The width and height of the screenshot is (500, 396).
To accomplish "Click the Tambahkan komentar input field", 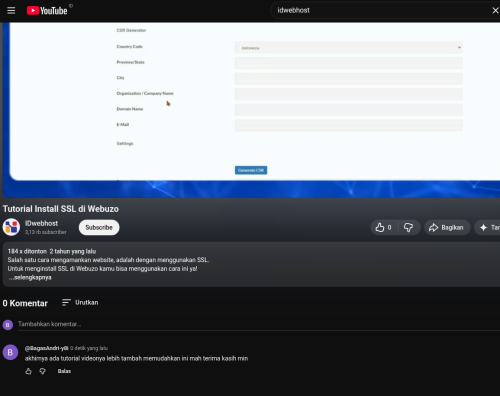I will pos(258,324).
